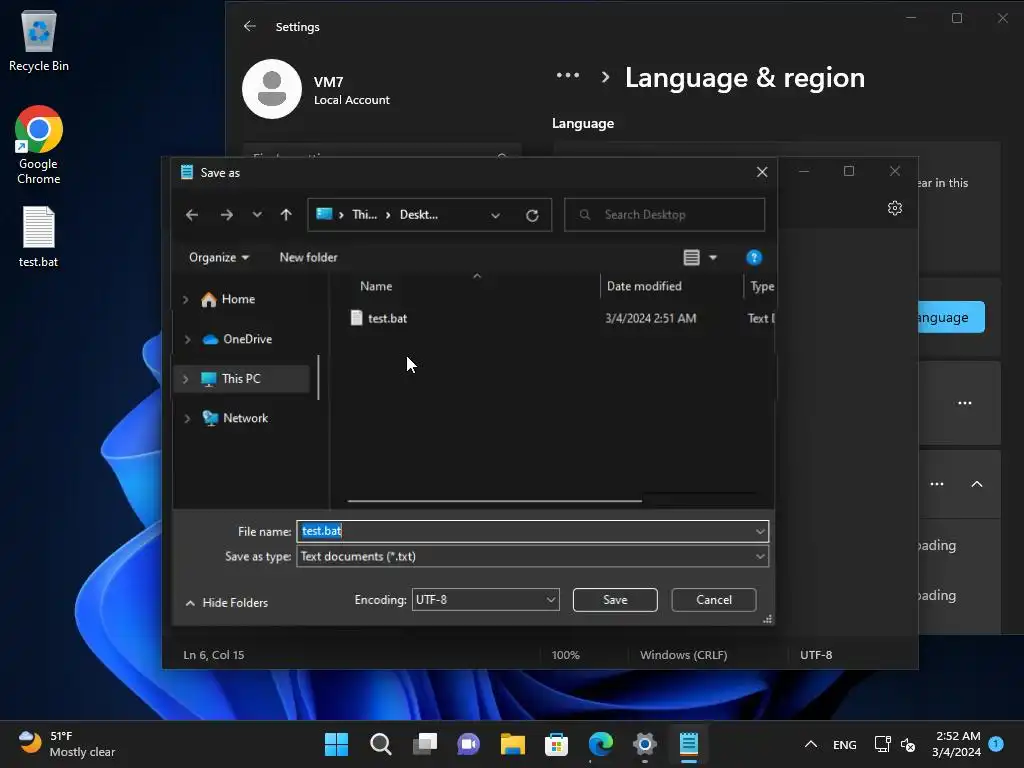Screen dimensions: 1024x768
Task: Open network status tray icon
Action: tap(882, 744)
